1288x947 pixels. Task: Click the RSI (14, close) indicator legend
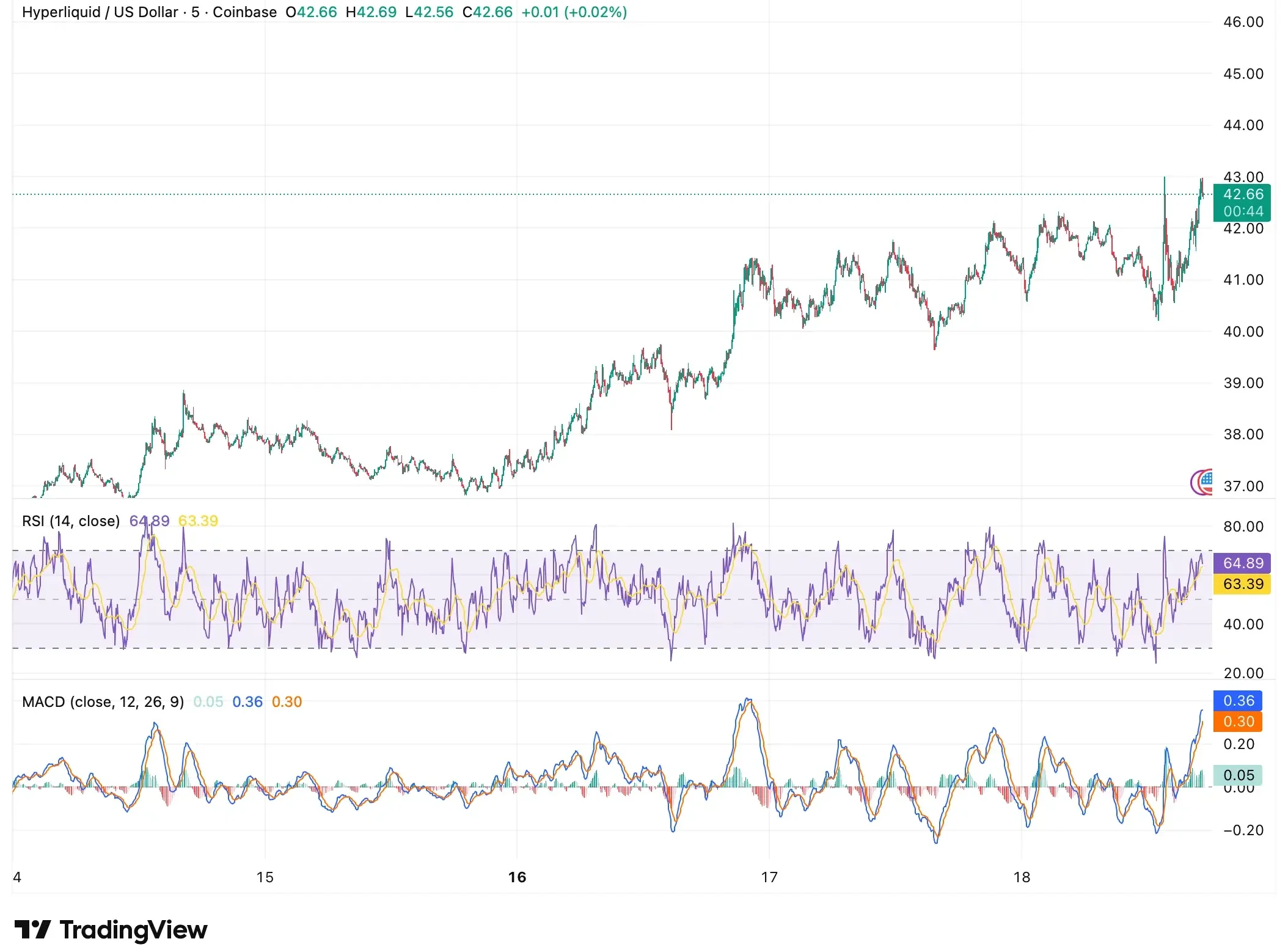[x=71, y=521]
